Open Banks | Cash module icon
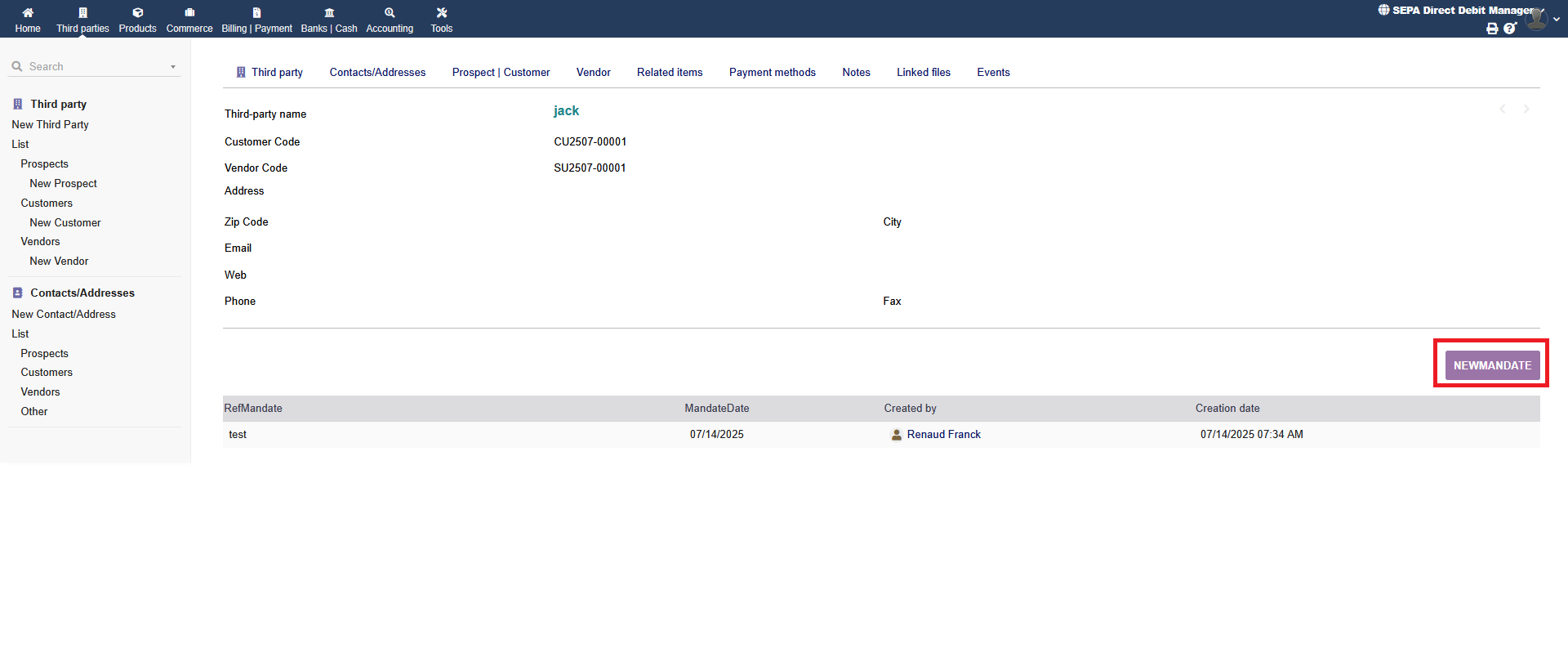This screenshot has height=653, width=1568. point(329,13)
